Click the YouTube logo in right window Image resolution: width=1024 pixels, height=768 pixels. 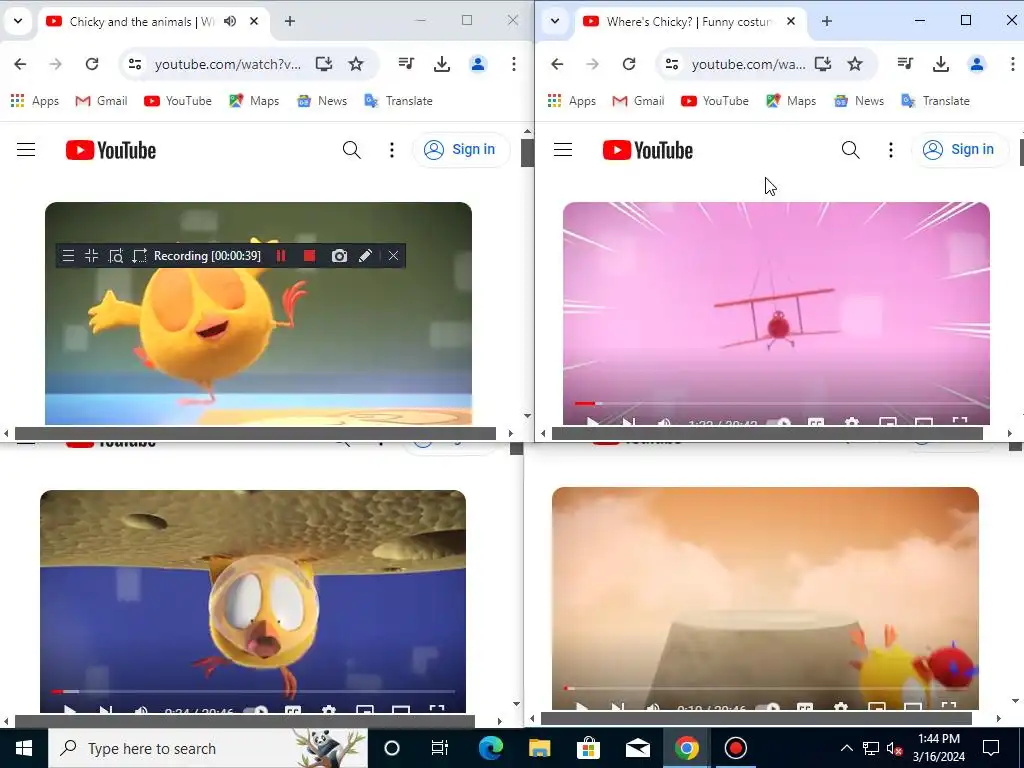click(x=648, y=150)
